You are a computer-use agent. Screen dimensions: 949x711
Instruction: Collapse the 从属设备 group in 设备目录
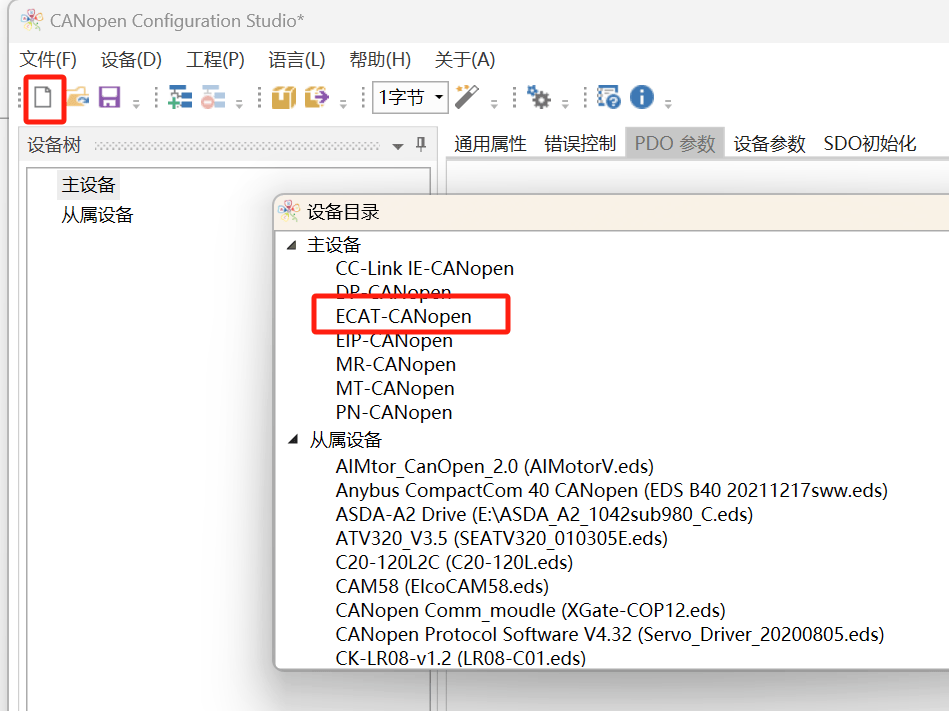(x=294, y=439)
